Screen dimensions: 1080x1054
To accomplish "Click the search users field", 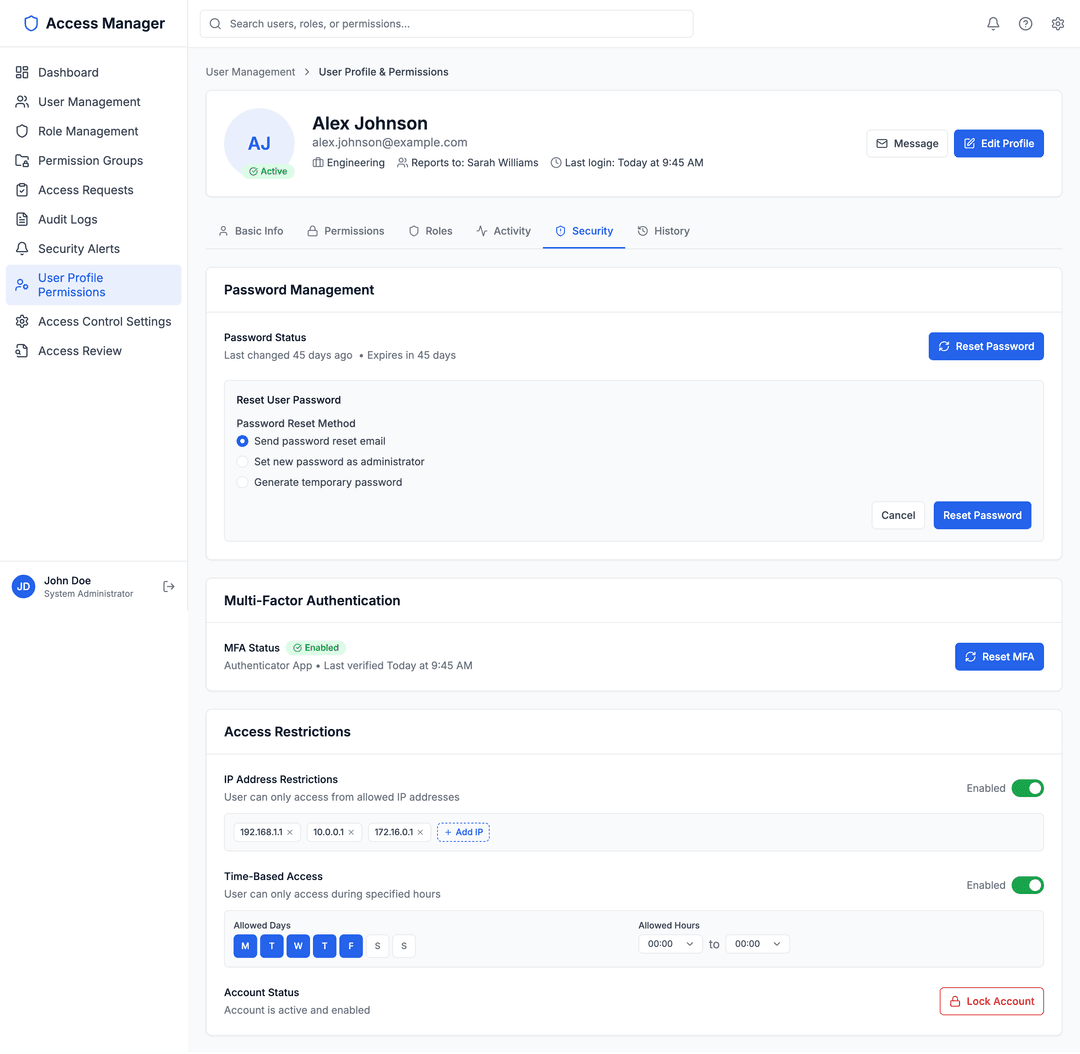I will (446, 23).
